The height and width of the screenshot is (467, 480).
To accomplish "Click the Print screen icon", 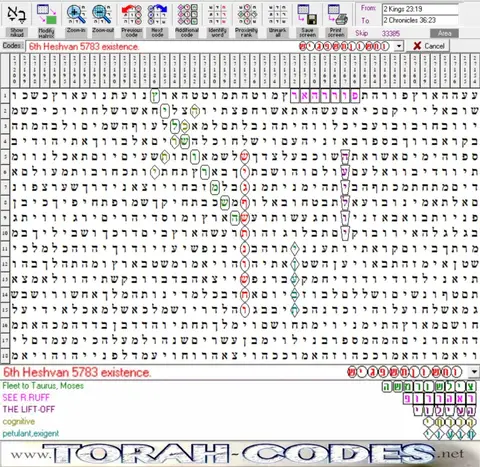I will (337, 14).
